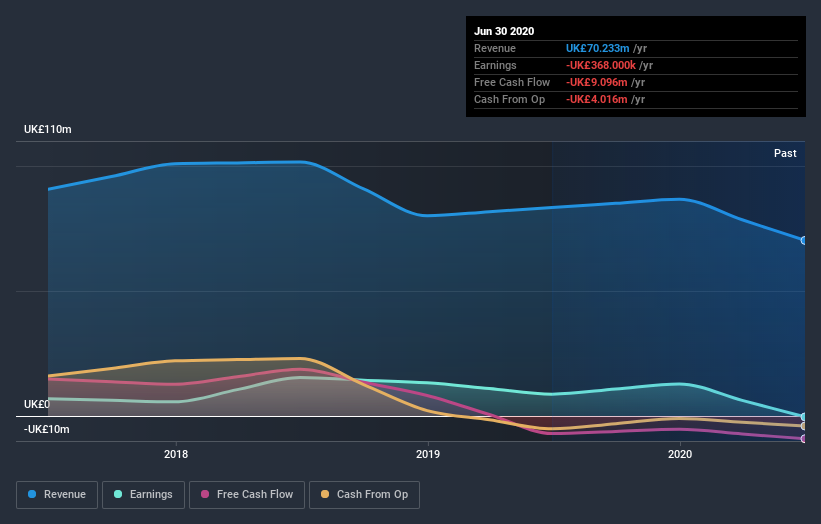Click the Jun 30 2020 tooltip date

coord(504,31)
